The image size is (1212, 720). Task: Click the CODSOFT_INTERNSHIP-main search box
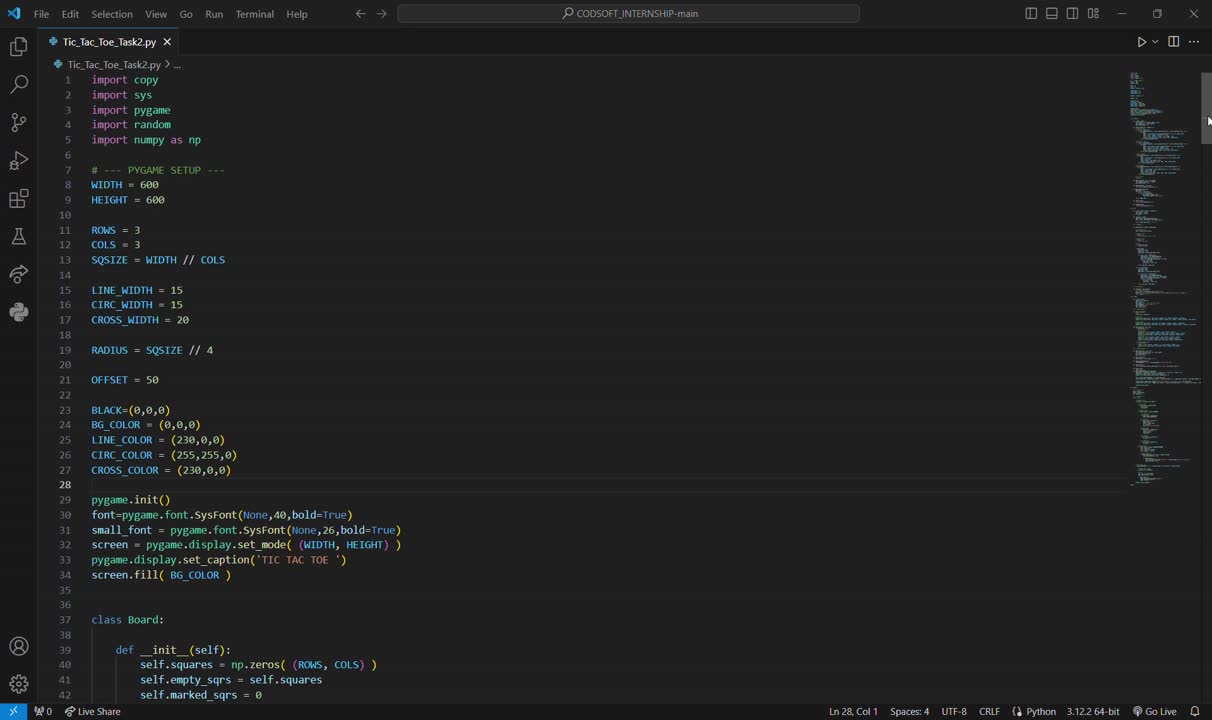click(x=628, y=14)
